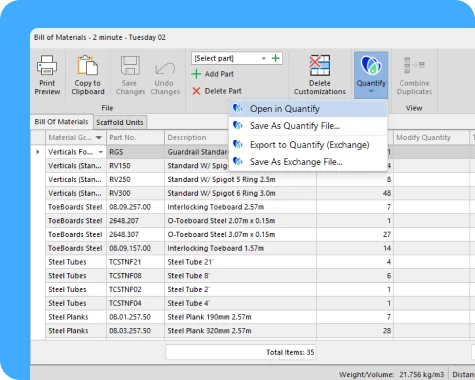Select part number 08.01.257.50 cell
Image resolution: width=475 pixels, height=380 pixels.
click(x=135, y=317)
